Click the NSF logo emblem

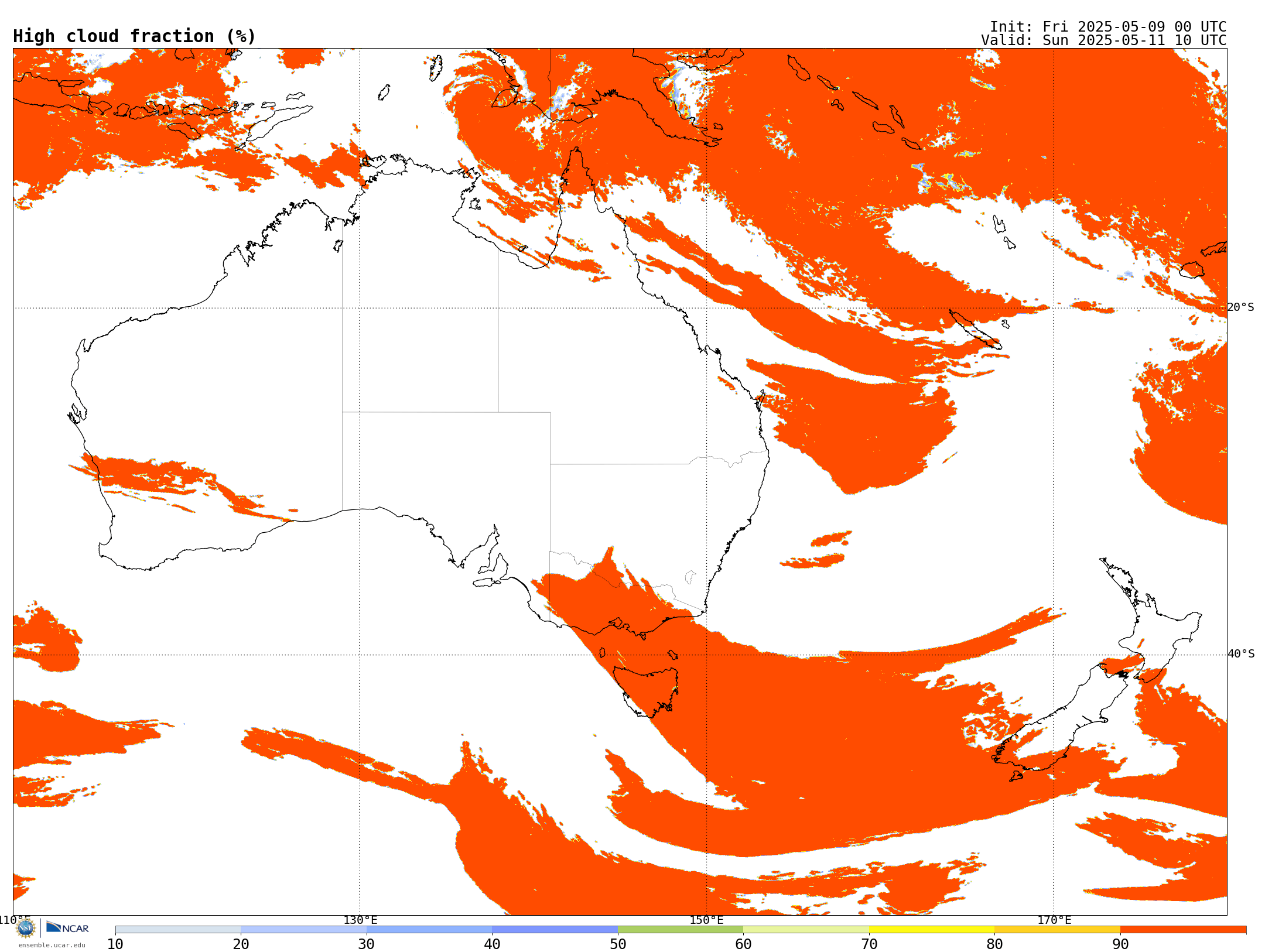26,928
